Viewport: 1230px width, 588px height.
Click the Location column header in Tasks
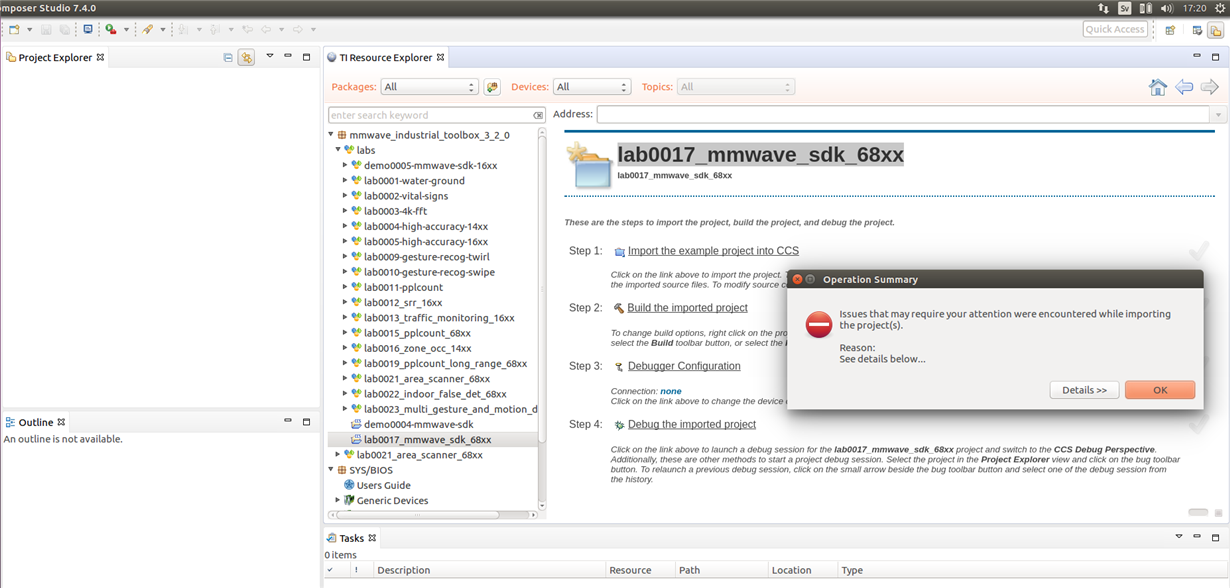tap(802, 570)
